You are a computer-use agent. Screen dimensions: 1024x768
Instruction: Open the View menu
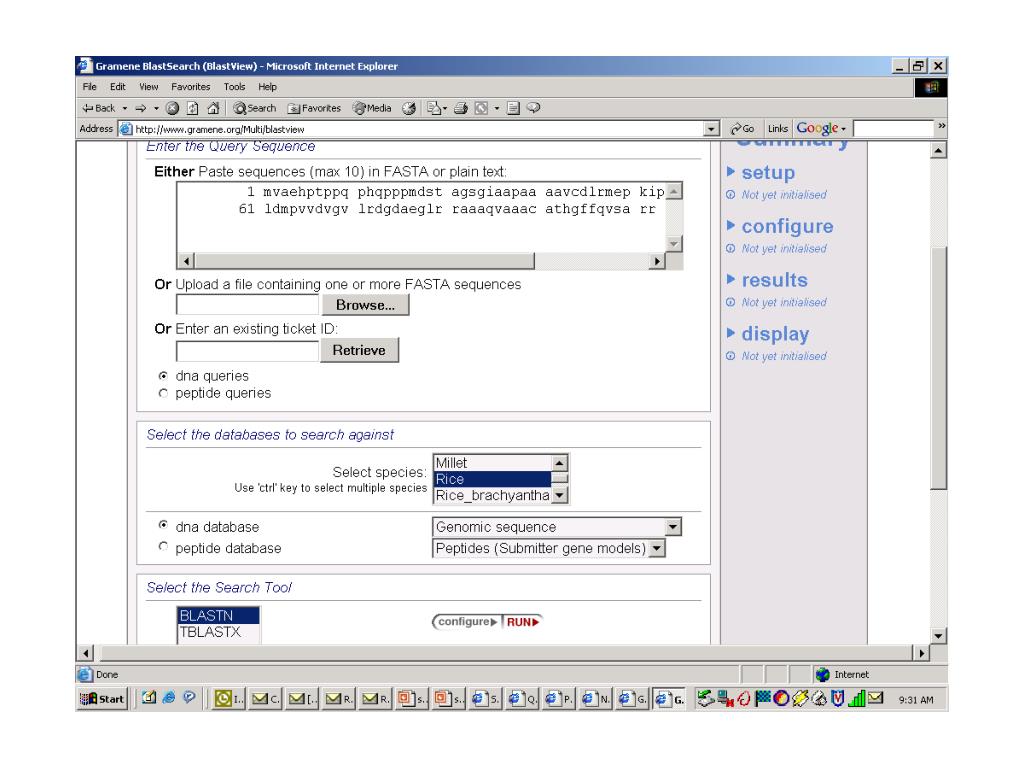148,87
